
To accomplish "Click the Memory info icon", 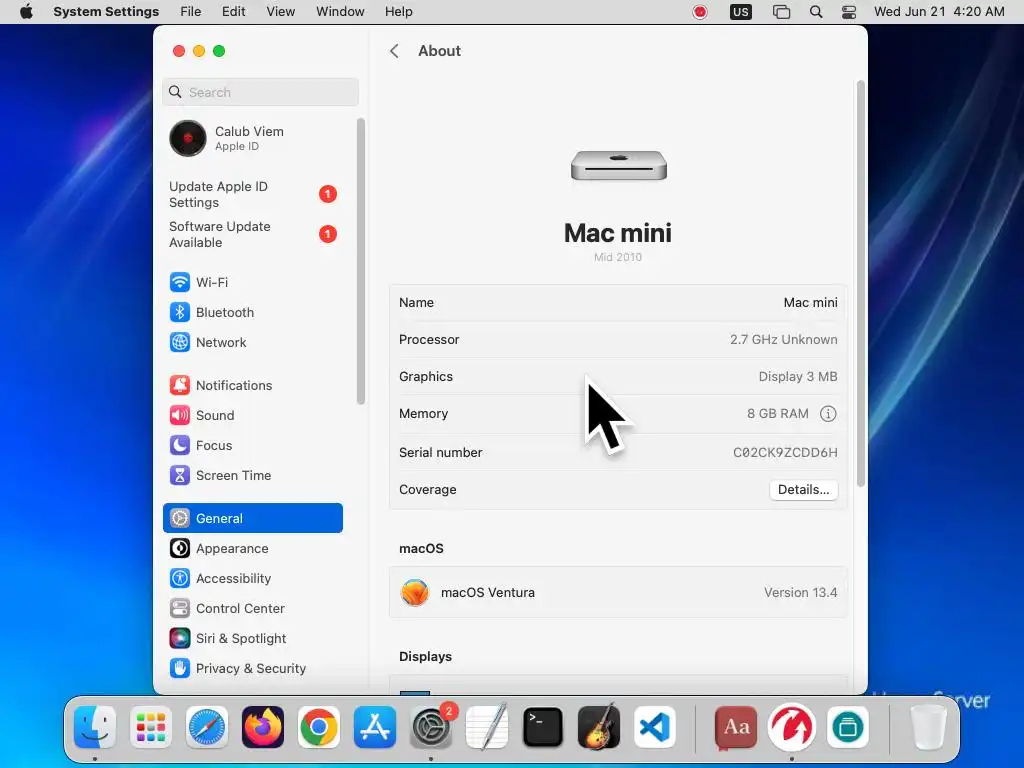I will click(828, 413).
